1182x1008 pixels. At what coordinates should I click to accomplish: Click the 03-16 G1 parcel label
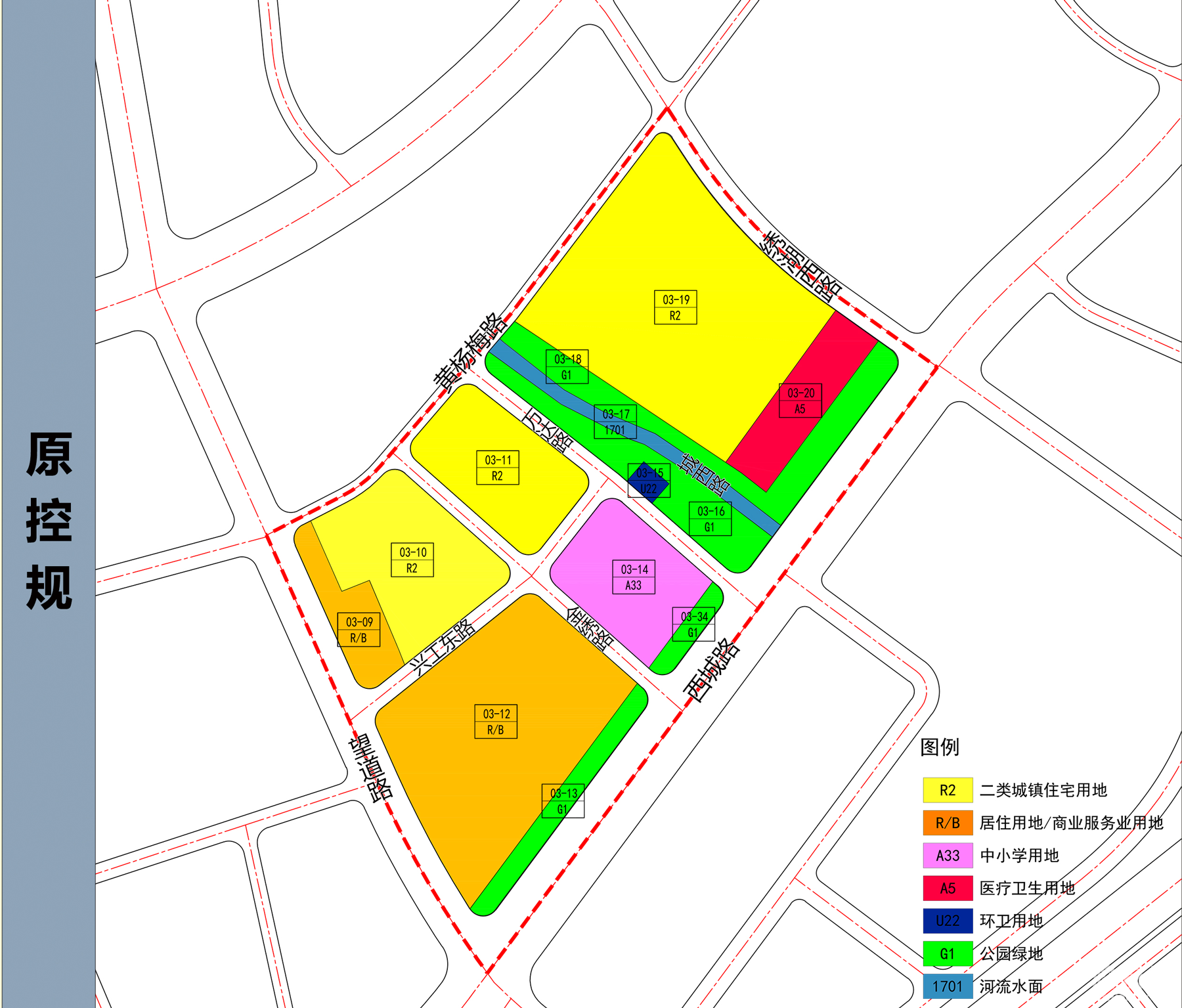tap(710, 519)
